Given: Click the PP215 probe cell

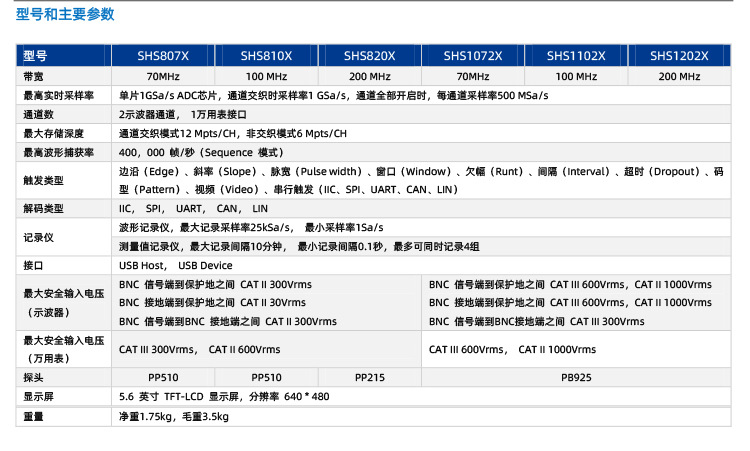Looking at the screenshot, I should [370, 377].
